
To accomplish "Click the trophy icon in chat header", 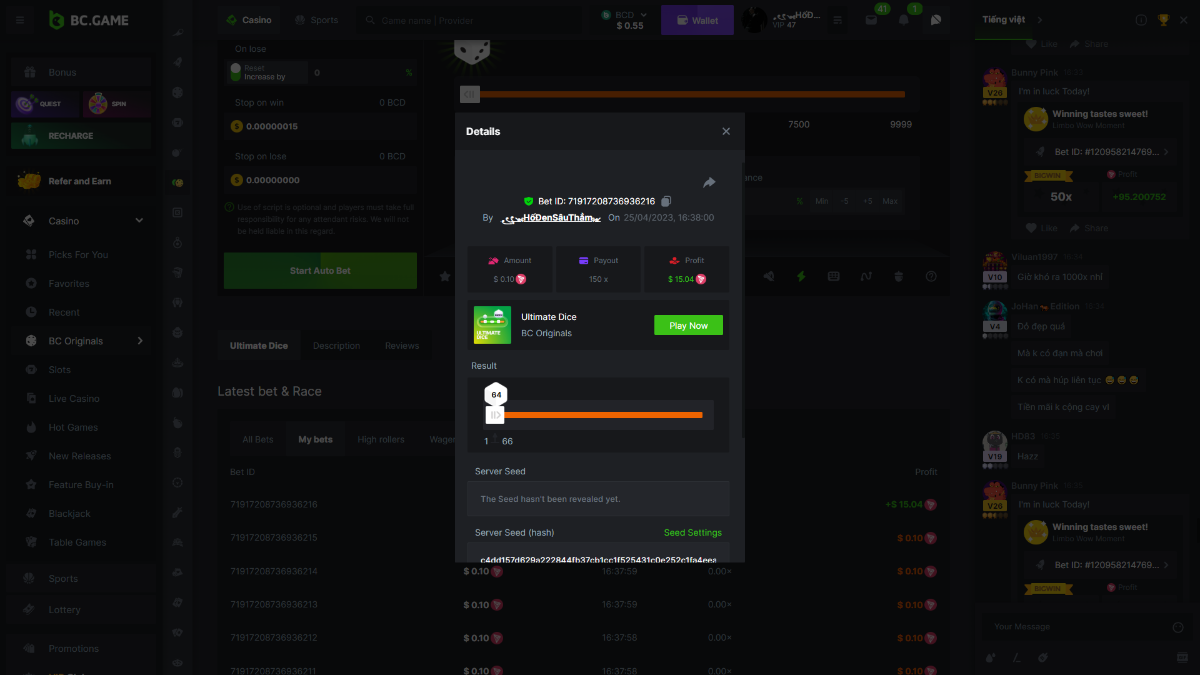I will pos(1163,20).
